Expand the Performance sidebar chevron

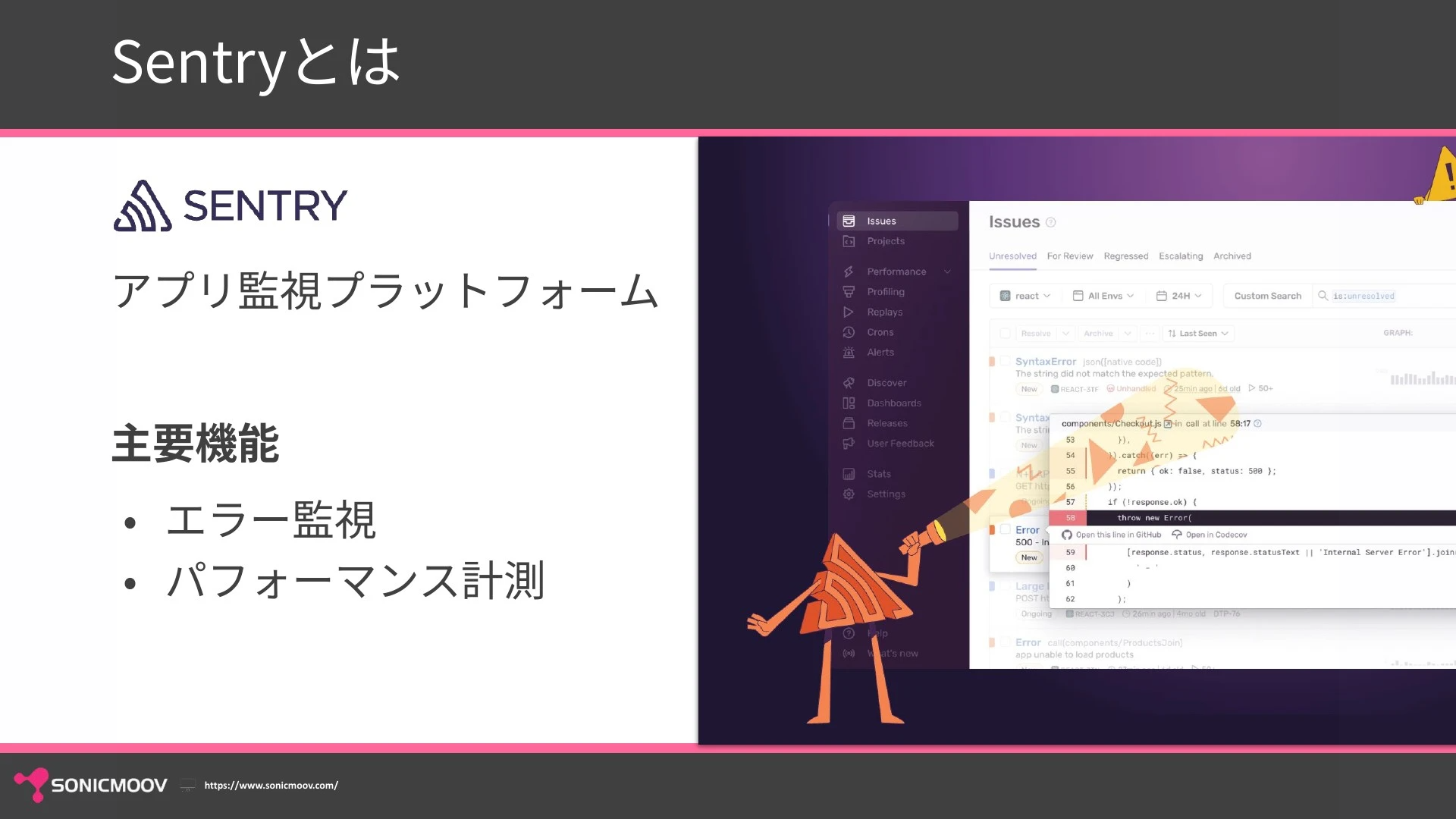[947, 271]
